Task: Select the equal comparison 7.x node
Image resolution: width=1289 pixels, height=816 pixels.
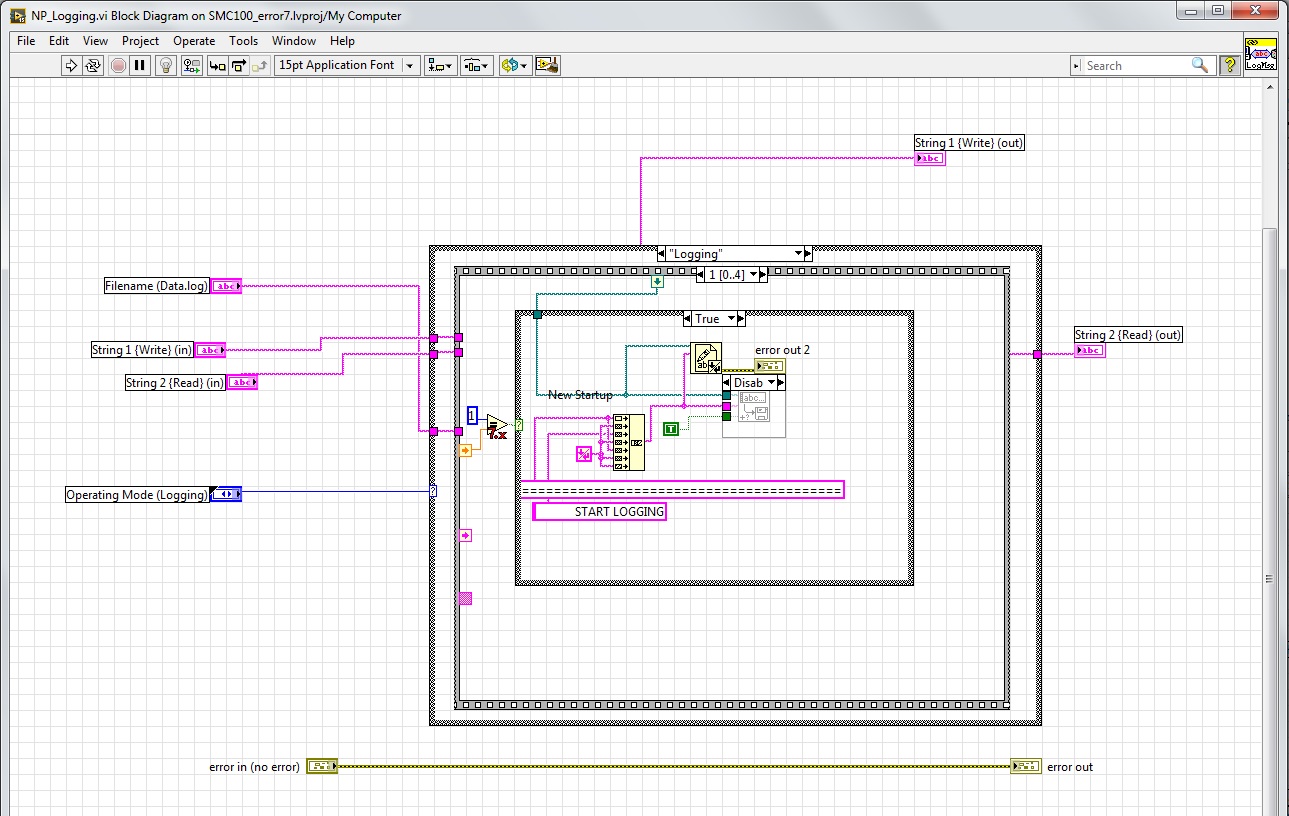Action: (x=497, y=427)
